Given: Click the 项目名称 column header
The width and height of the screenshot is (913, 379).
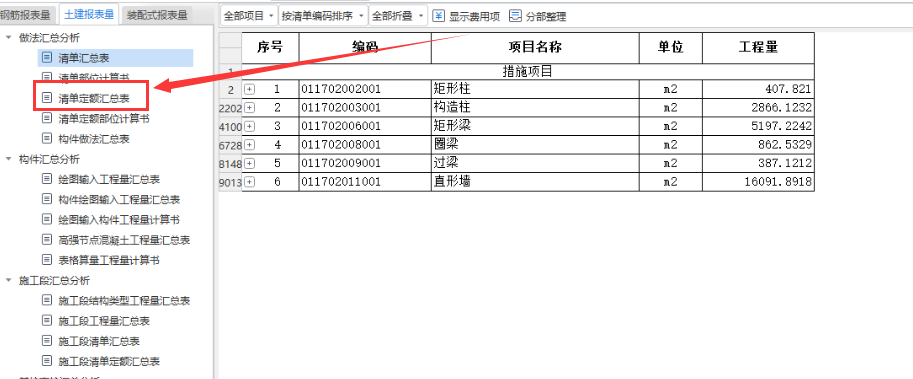Looking at the screenshot, I should point(535,48).
